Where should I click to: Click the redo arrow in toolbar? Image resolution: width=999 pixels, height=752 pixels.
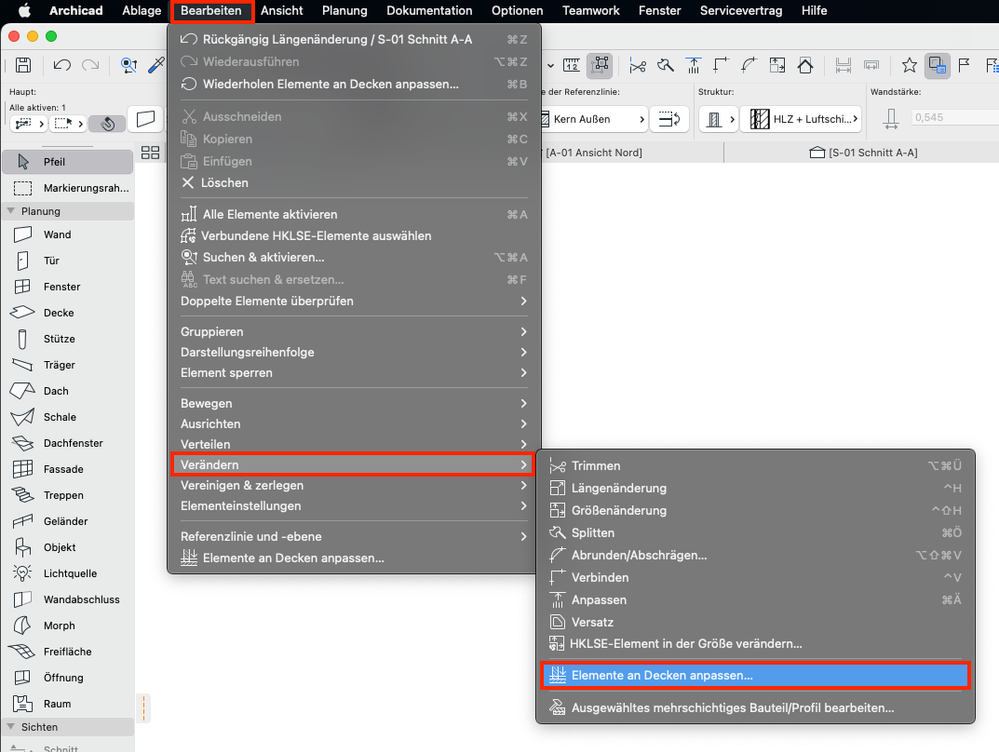pyautogui.click(x=90, y=65)
